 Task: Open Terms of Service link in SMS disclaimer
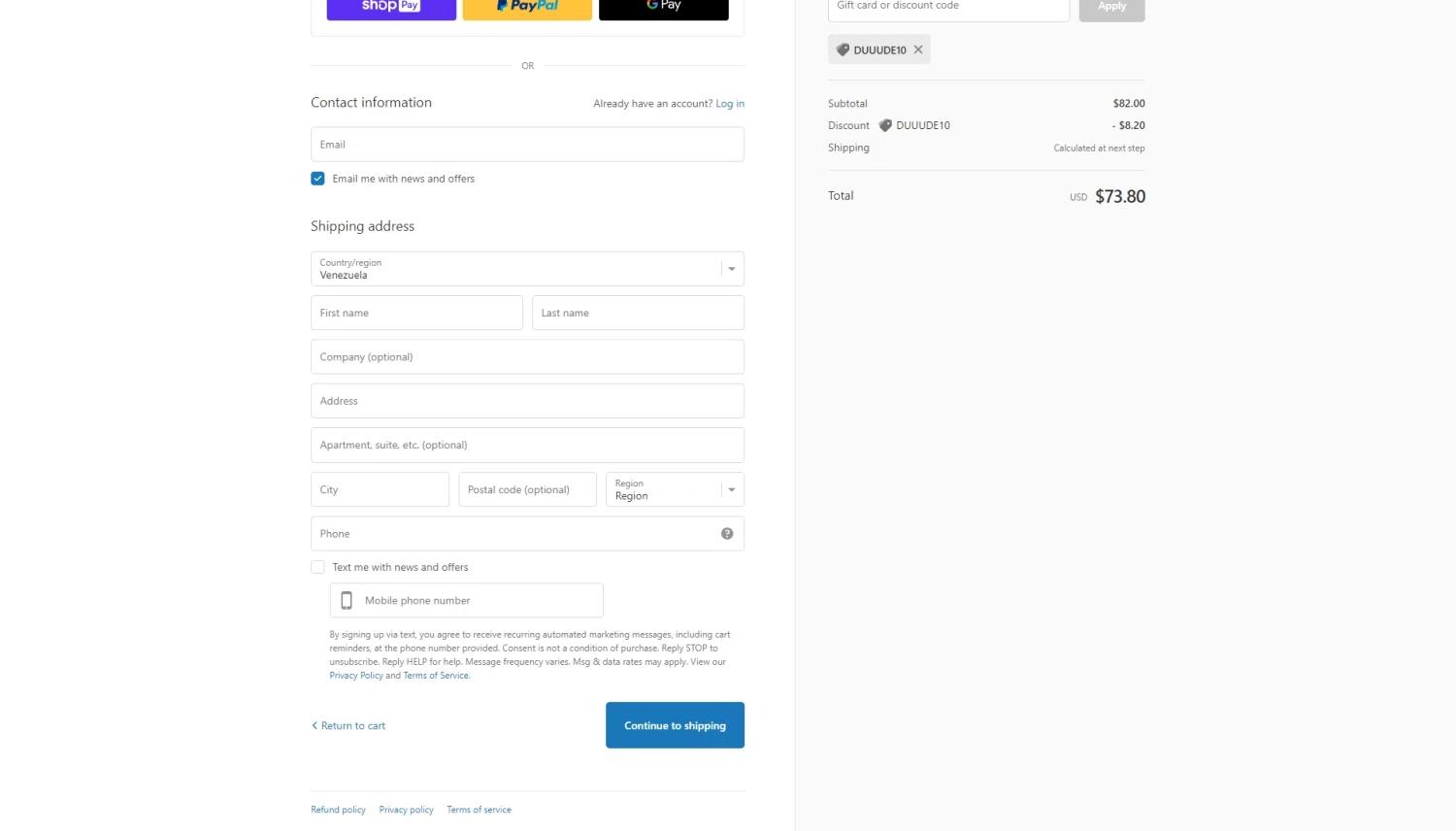pos(436,676)
